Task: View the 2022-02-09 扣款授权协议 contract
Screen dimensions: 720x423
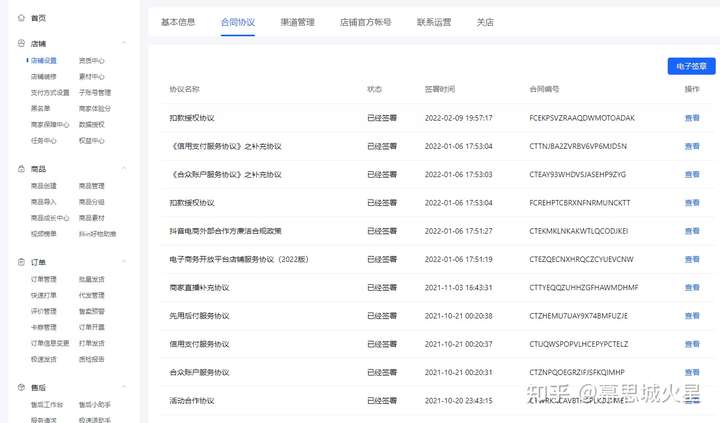Action: click(692, 118)
